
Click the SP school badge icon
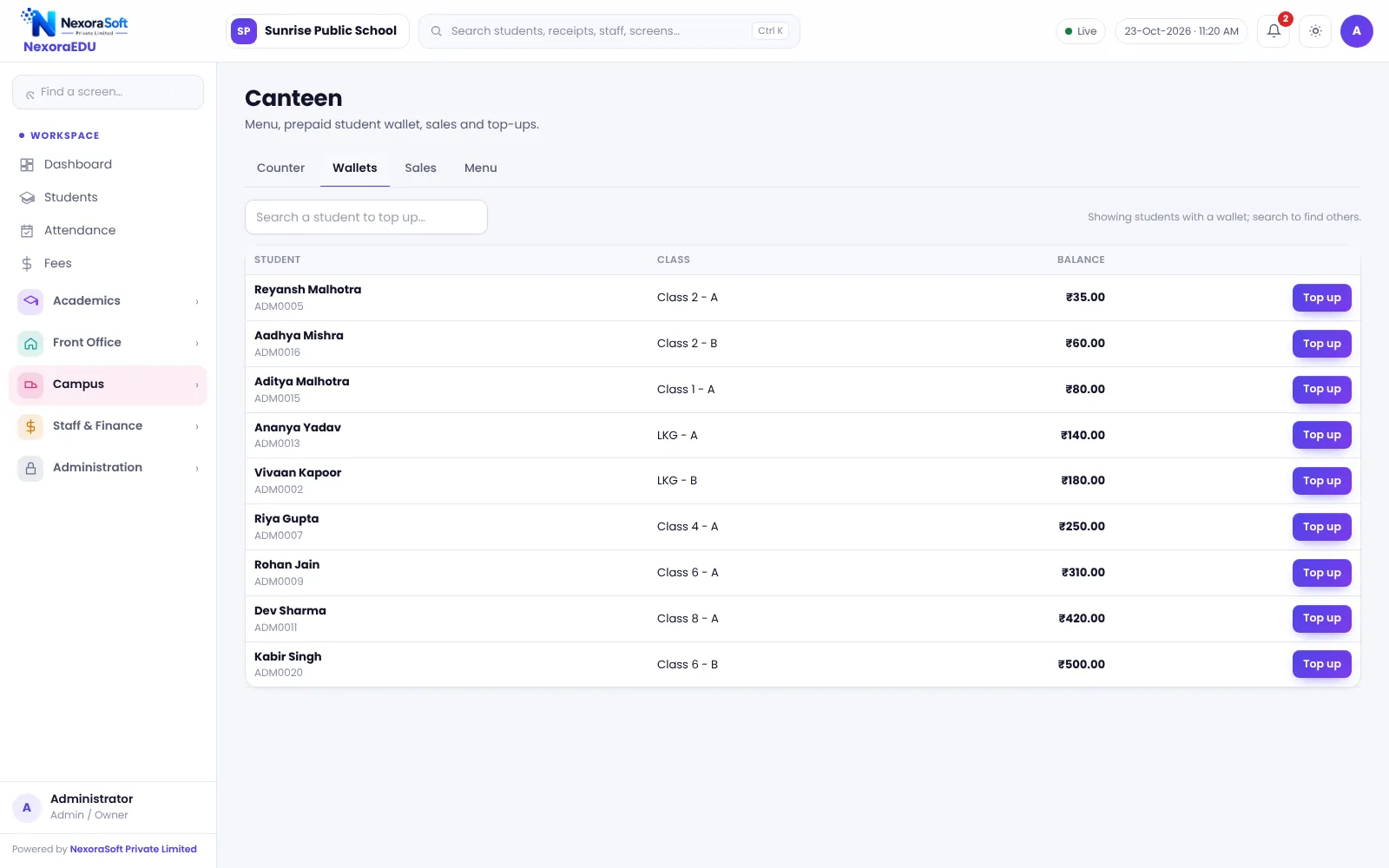click(244, 31)
